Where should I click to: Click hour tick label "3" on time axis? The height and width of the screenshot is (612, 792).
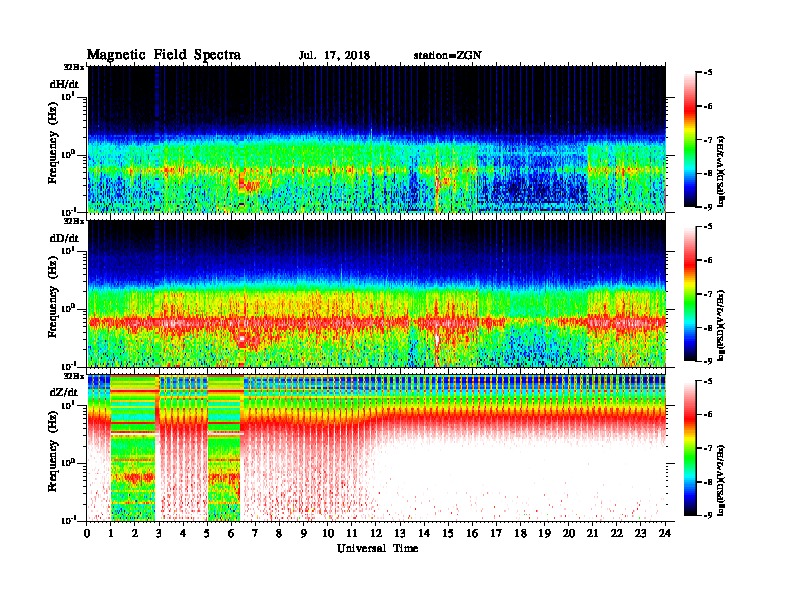click(x=159, y=533)
